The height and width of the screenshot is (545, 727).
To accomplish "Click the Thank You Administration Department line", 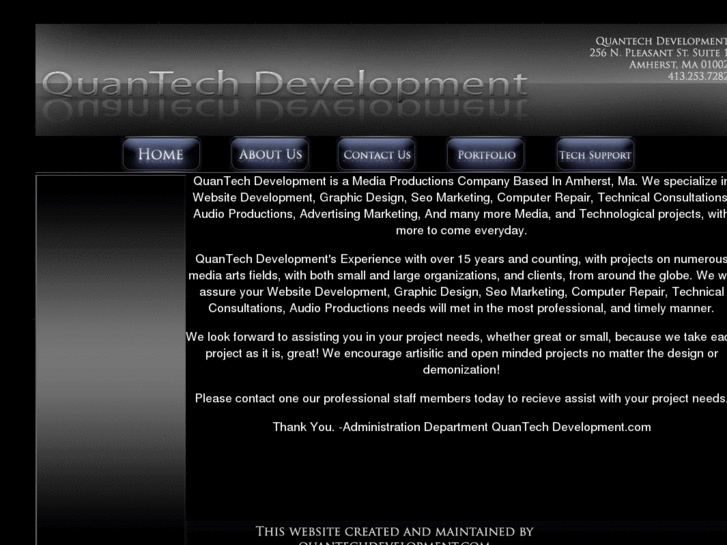I will [x=462, y=427].
